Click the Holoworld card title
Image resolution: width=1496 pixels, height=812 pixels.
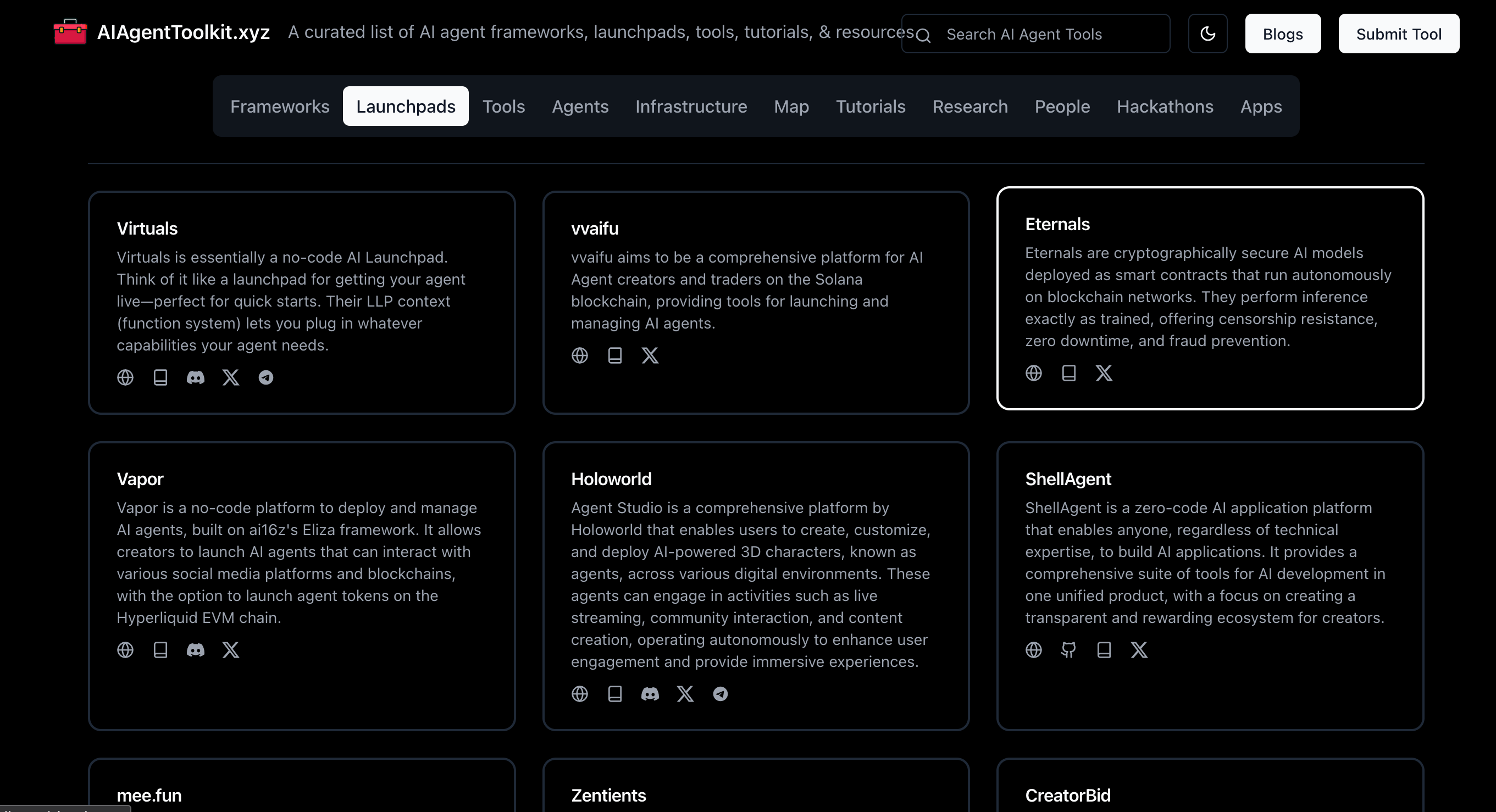[x=611, y=479]
